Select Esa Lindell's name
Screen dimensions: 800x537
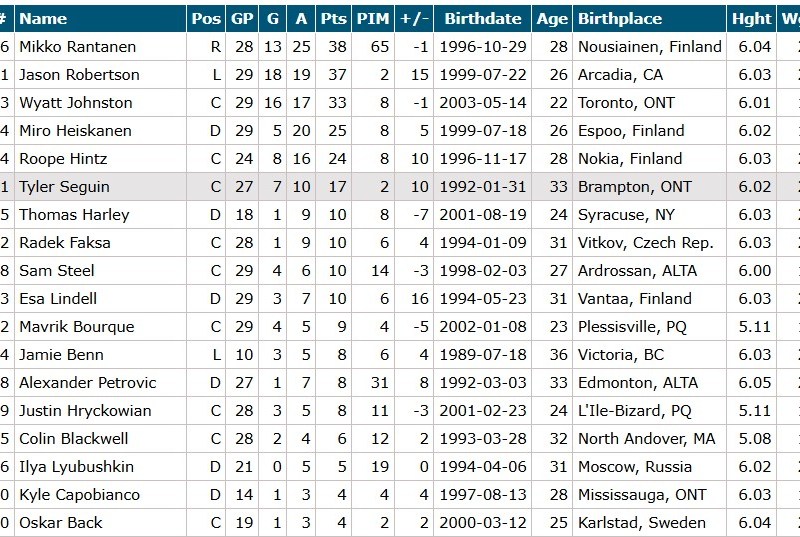tap(58, 299)
